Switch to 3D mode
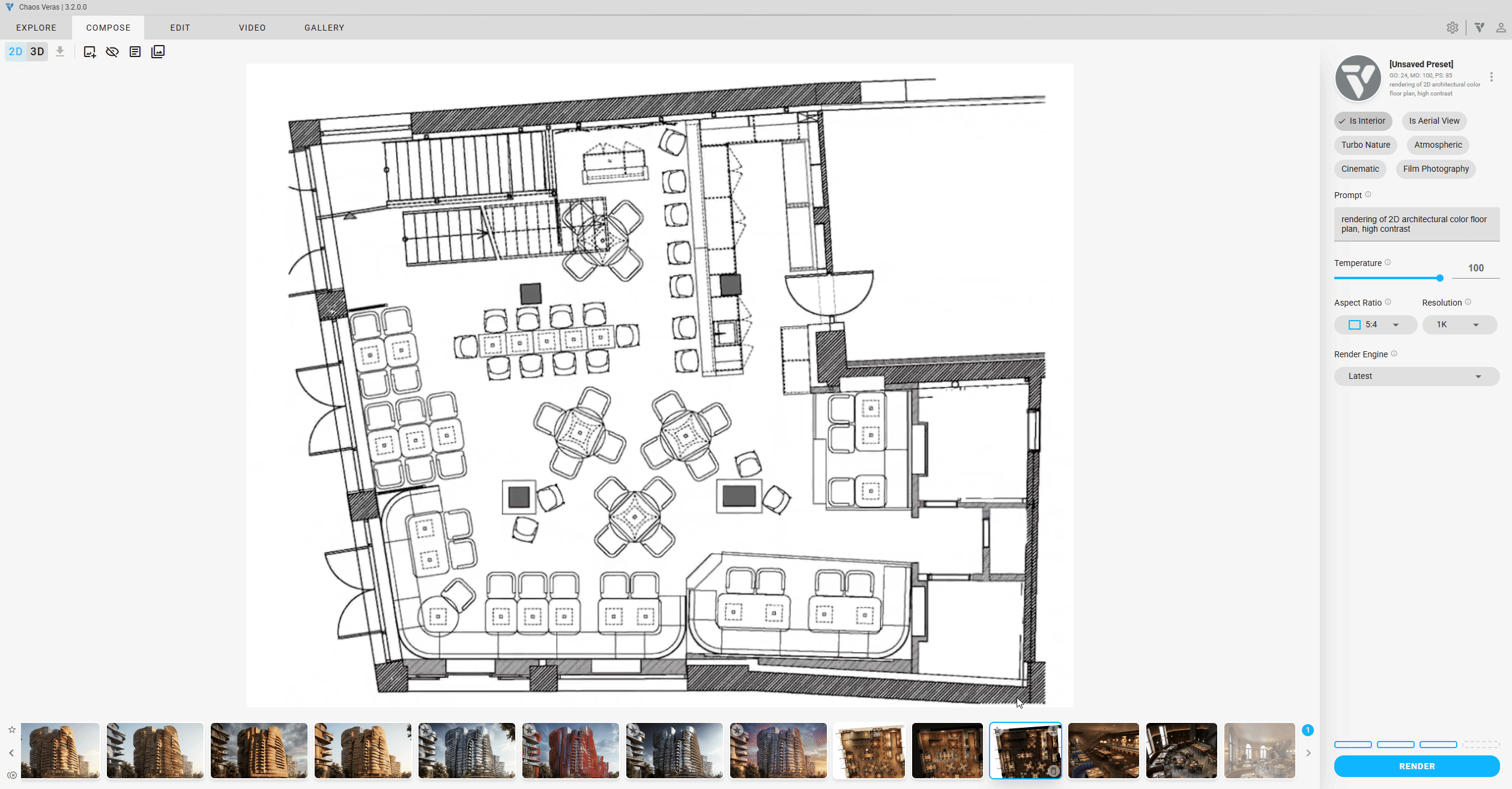 (x=37, y=52)
